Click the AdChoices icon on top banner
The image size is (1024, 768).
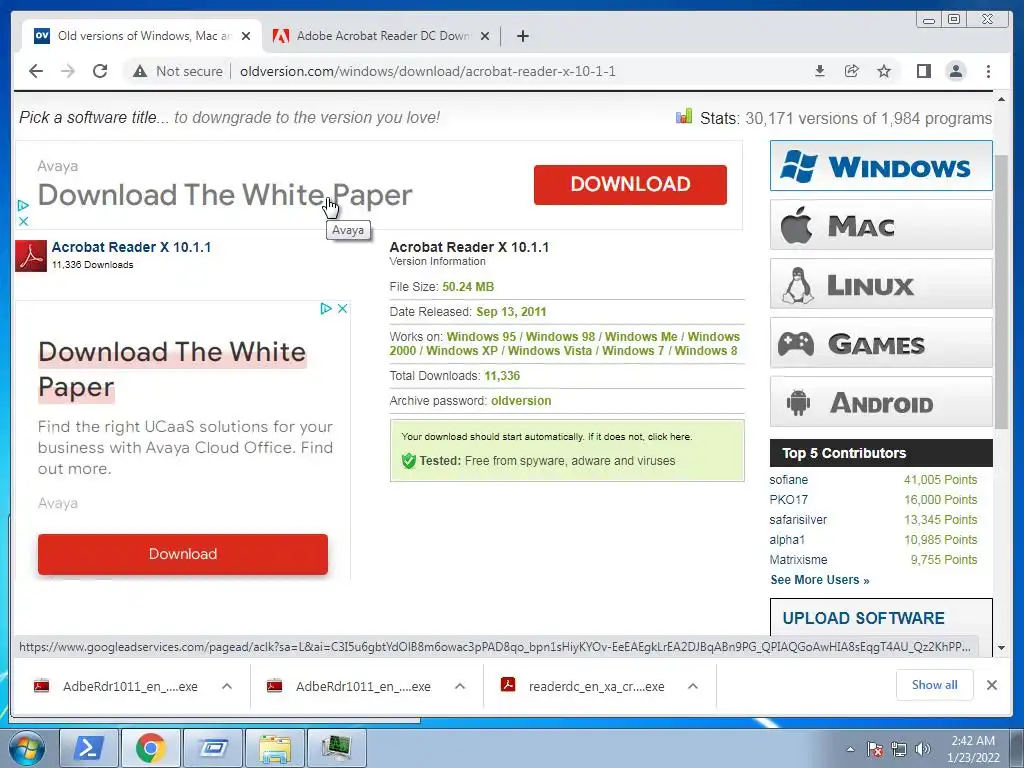(x=23, y=205)
